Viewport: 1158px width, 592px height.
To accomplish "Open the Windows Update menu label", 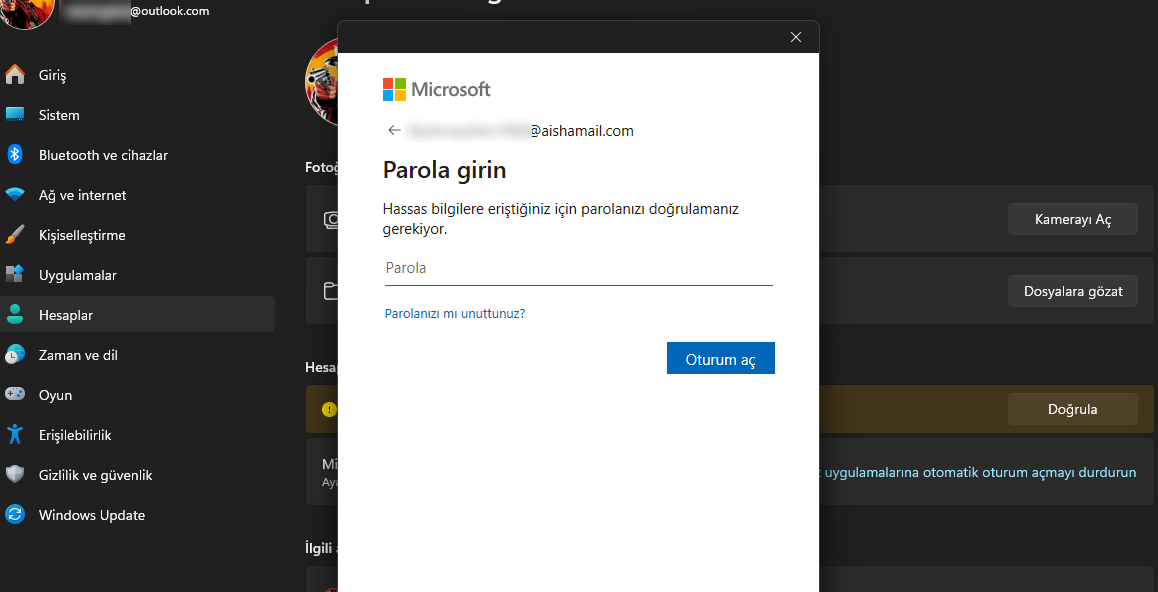I will click(92, 514).
